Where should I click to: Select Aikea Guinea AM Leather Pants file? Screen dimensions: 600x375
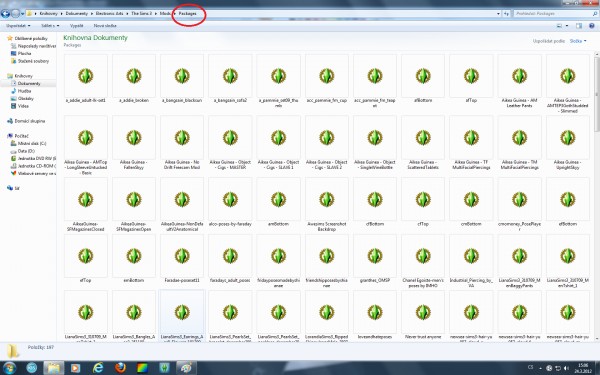[x=519, y=81]
